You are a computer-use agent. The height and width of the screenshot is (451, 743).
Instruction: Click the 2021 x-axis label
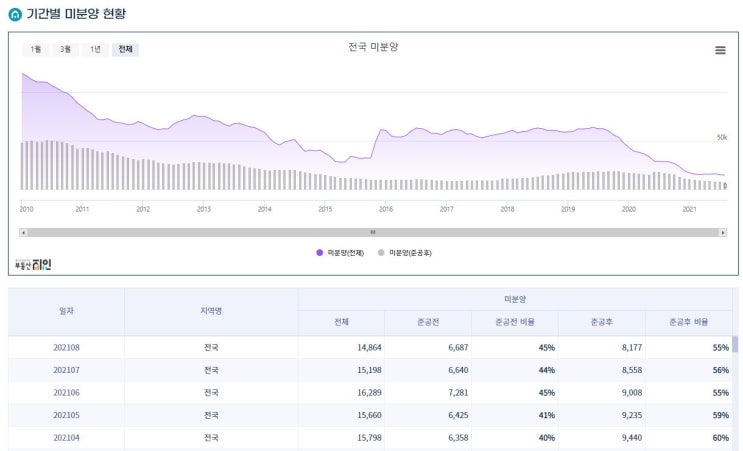coord(689,209)
